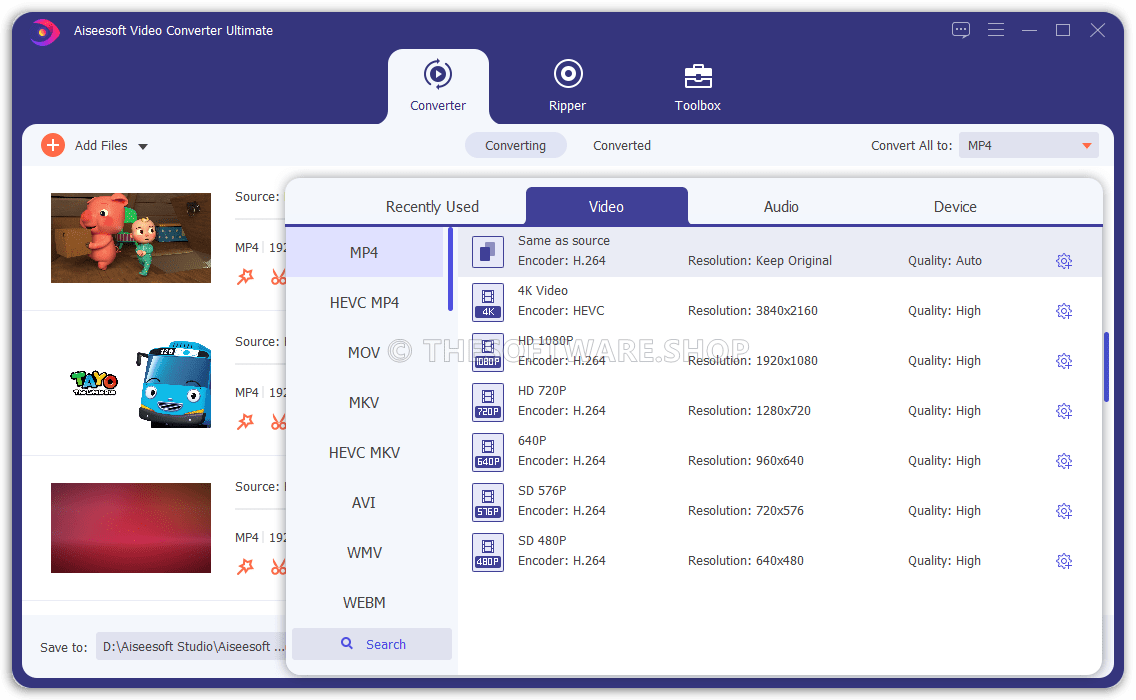Switch to the Ripper tab

(567, 86)
